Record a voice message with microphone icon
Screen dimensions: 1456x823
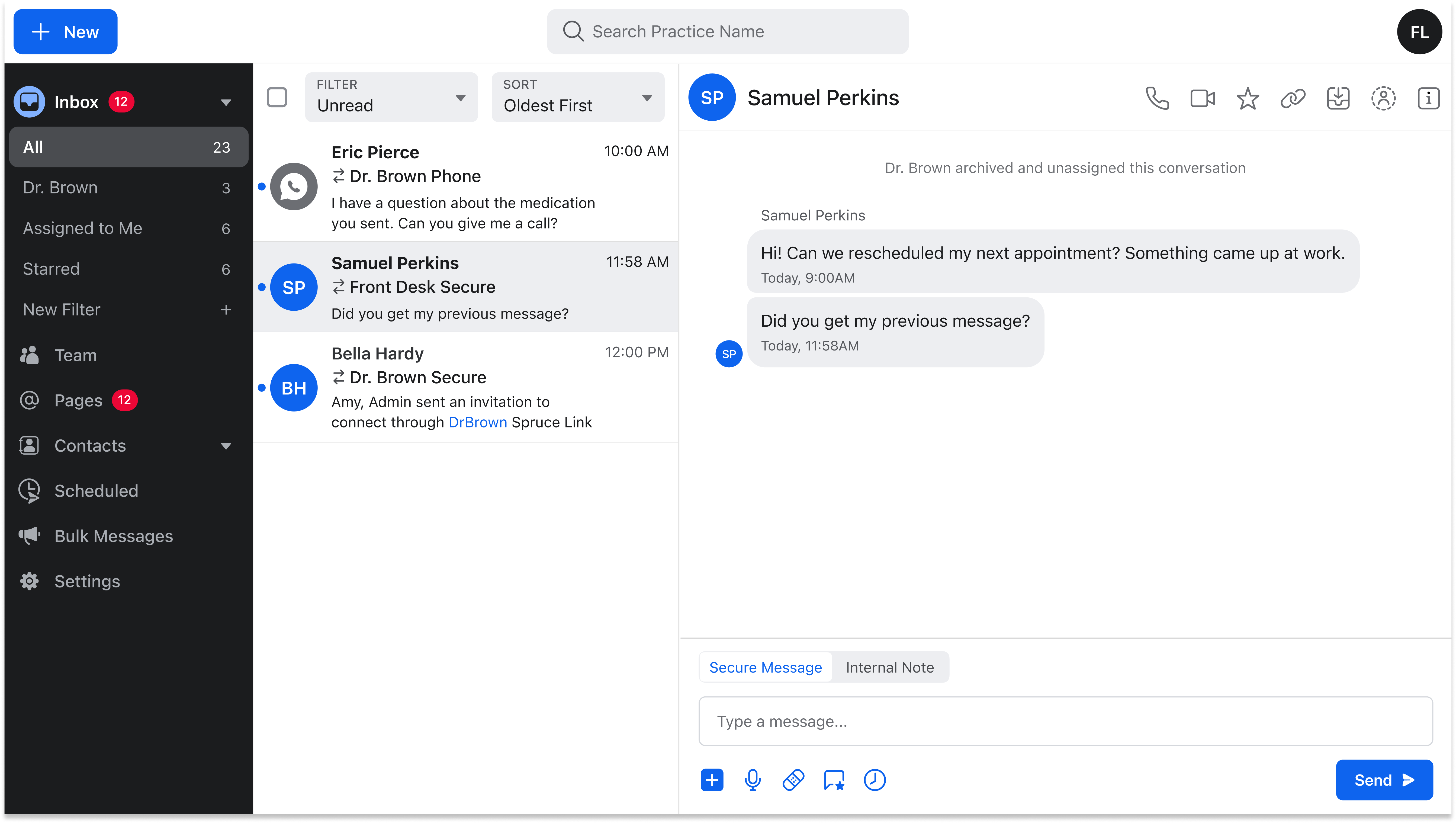coord(752,780)
